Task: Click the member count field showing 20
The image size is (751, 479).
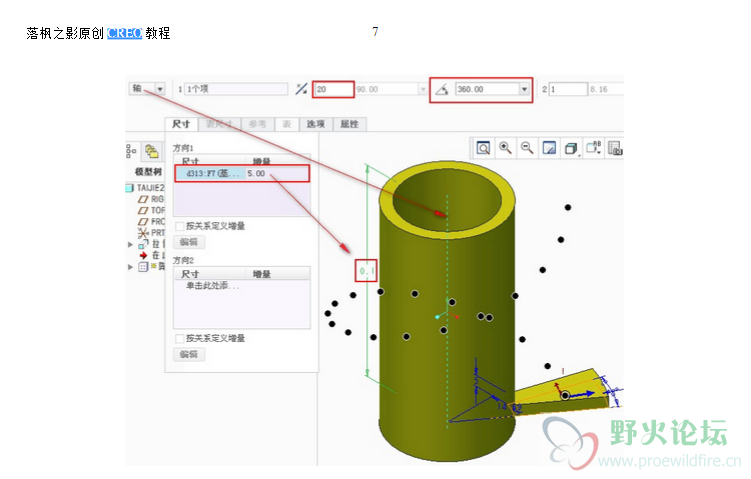Action: click(x=333, y=90)
